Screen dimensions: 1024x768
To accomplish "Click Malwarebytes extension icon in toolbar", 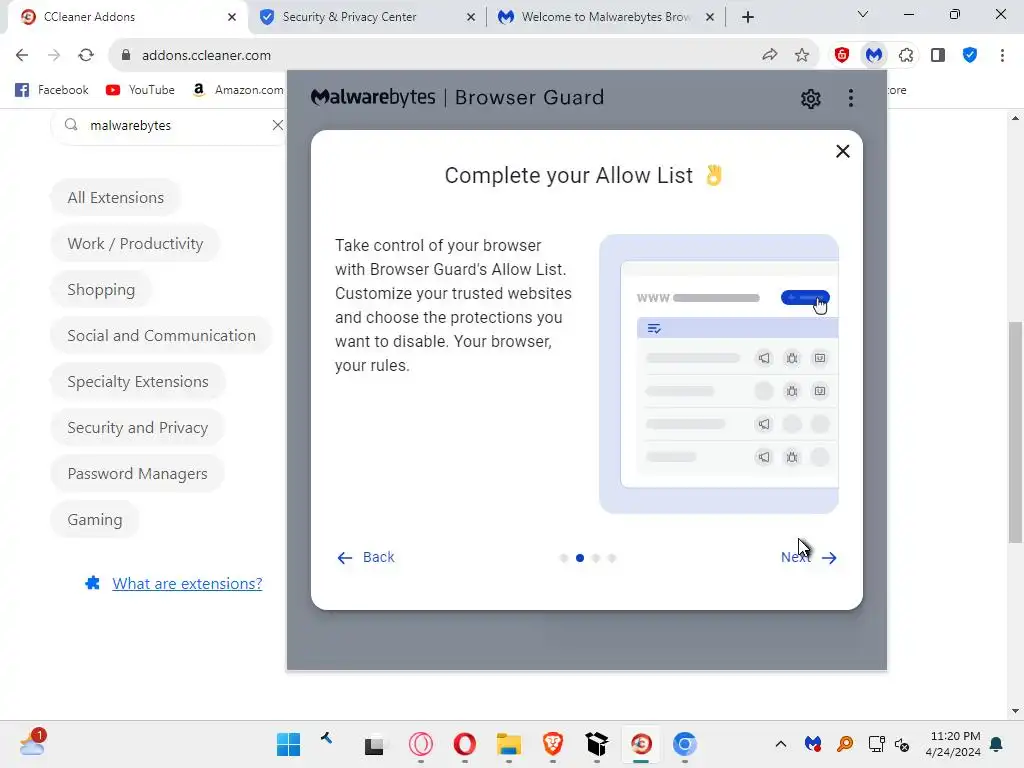I will pos(874,56).
